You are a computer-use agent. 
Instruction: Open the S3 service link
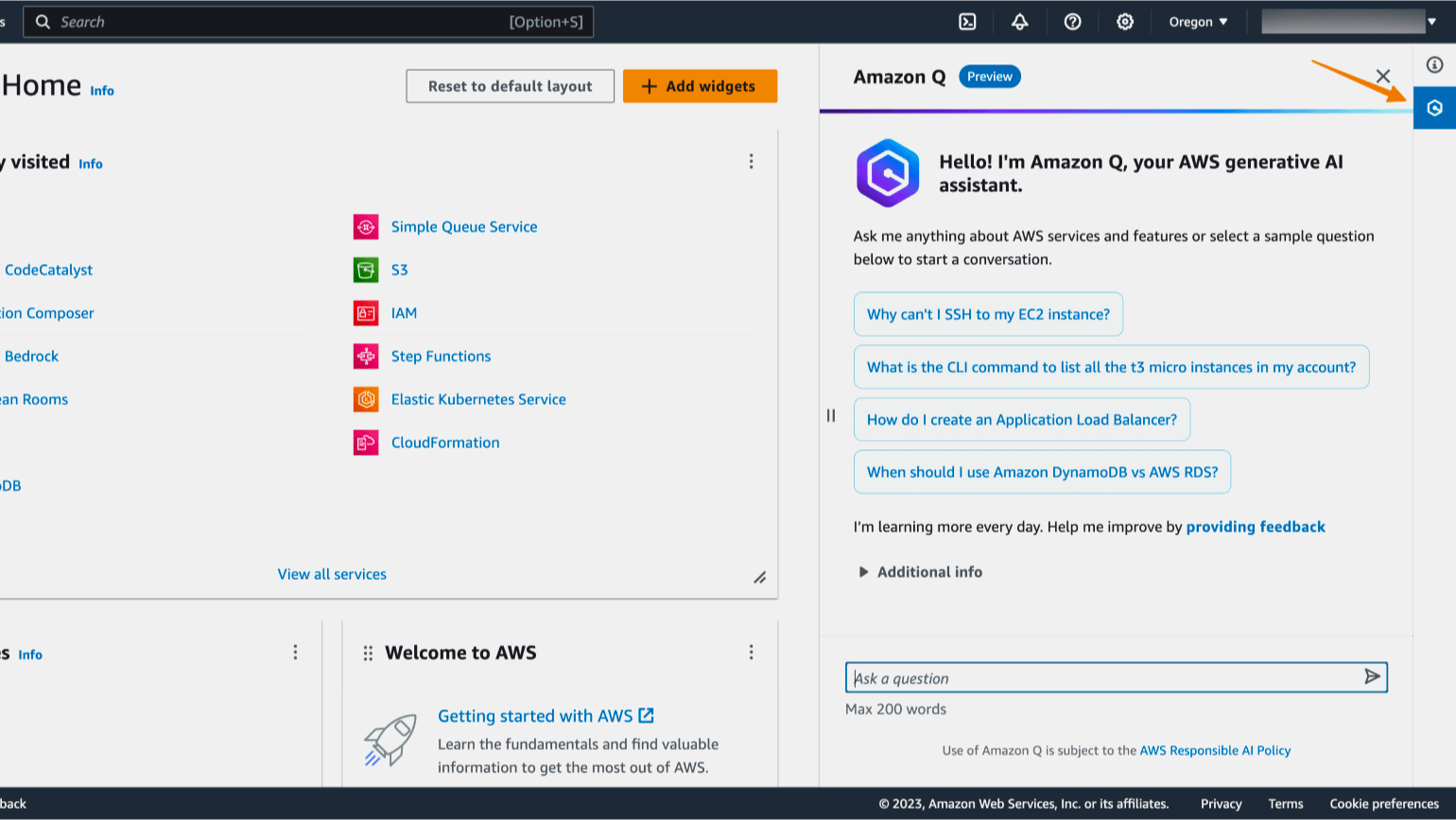click(400, 270)
